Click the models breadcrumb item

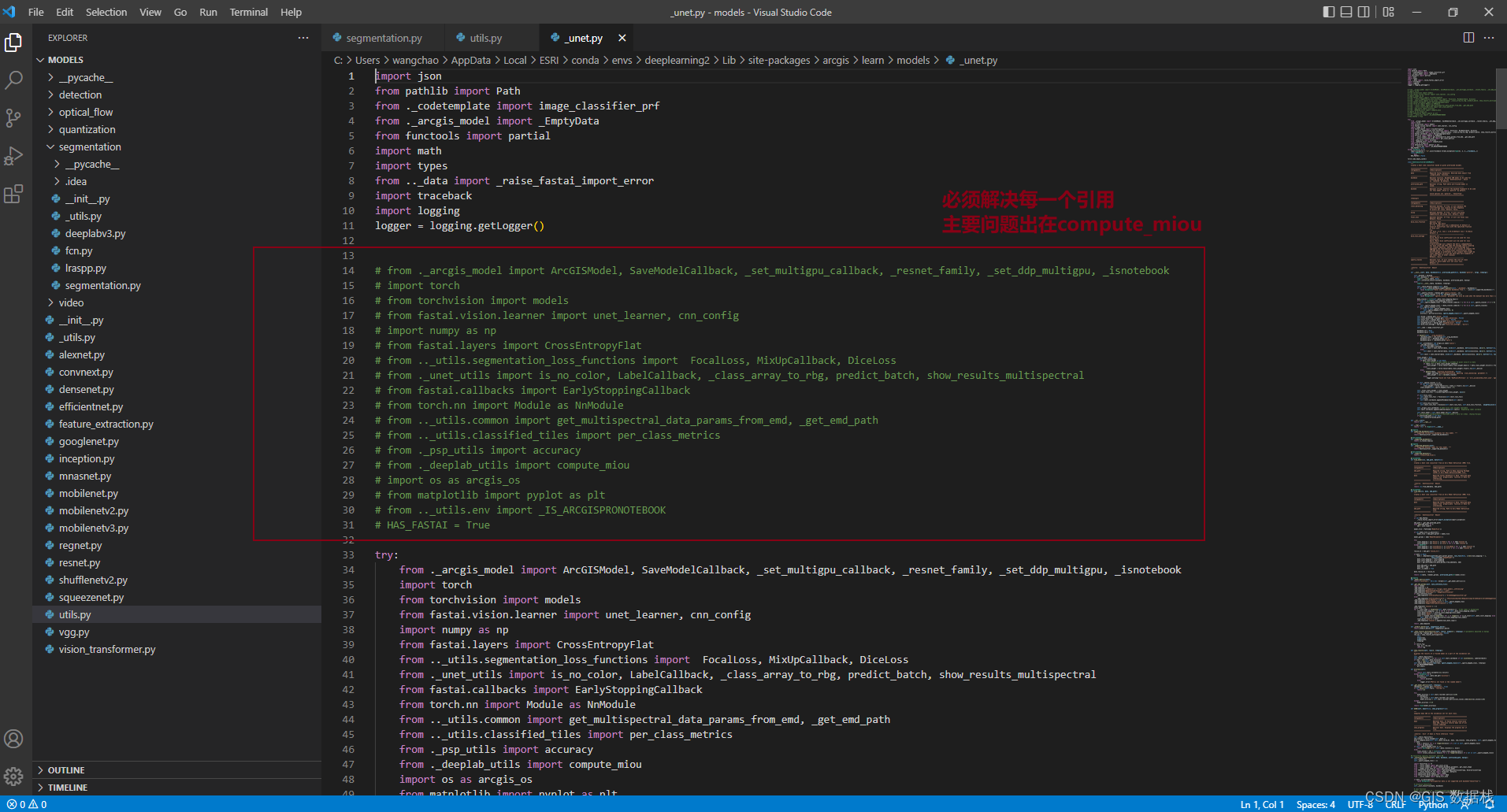click(914, 59)
